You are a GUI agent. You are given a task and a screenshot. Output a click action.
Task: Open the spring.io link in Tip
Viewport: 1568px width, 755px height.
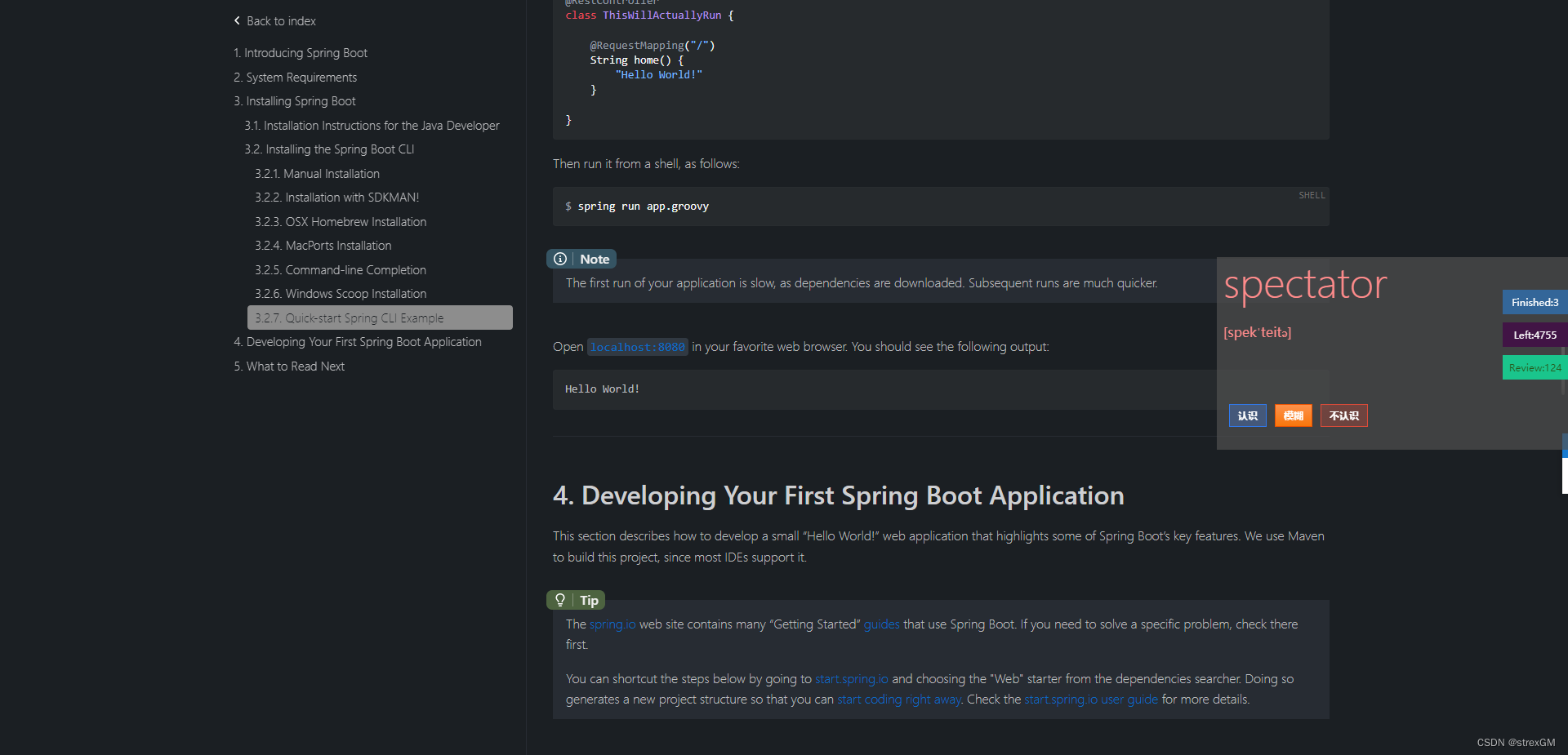coord(612,624)
